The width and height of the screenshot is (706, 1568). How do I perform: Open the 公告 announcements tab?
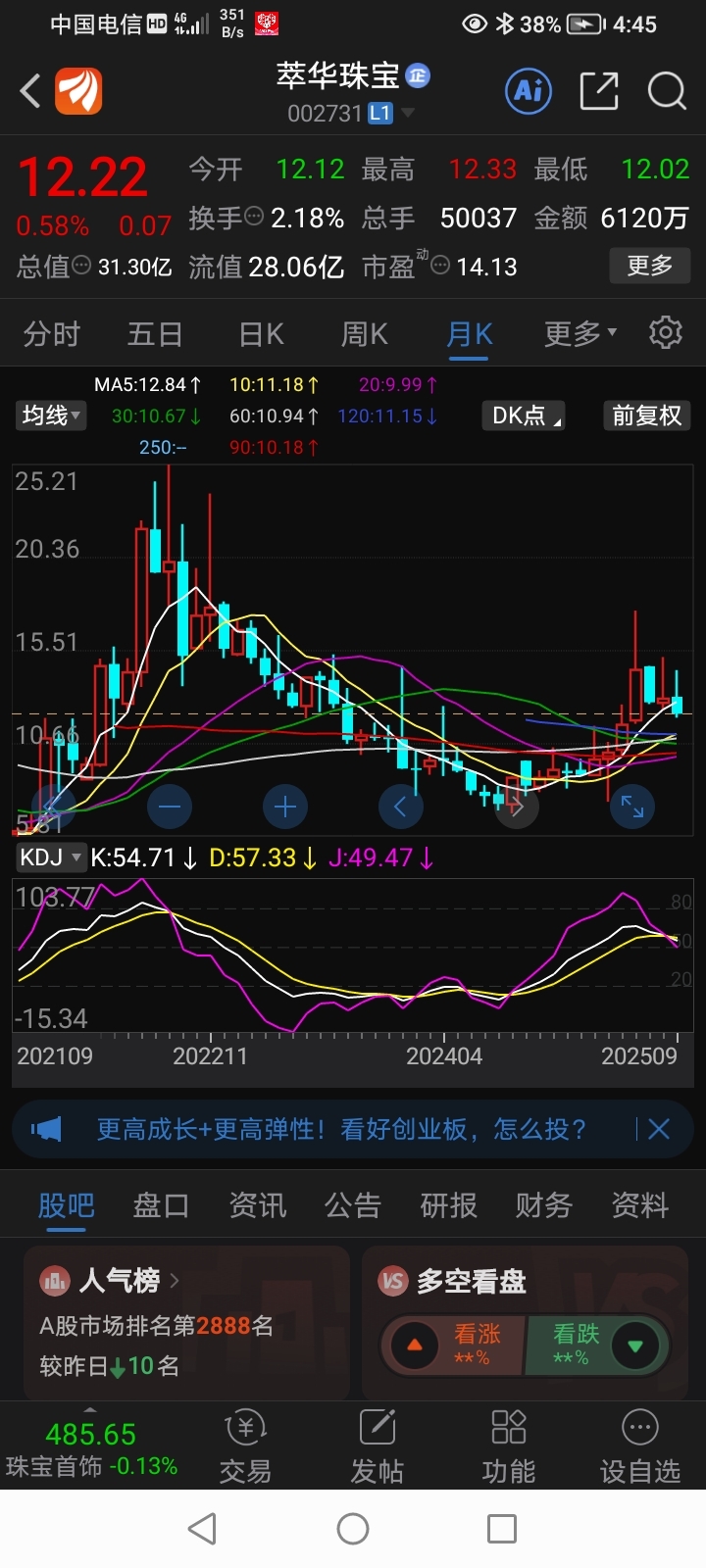[x=353, y=1205]
